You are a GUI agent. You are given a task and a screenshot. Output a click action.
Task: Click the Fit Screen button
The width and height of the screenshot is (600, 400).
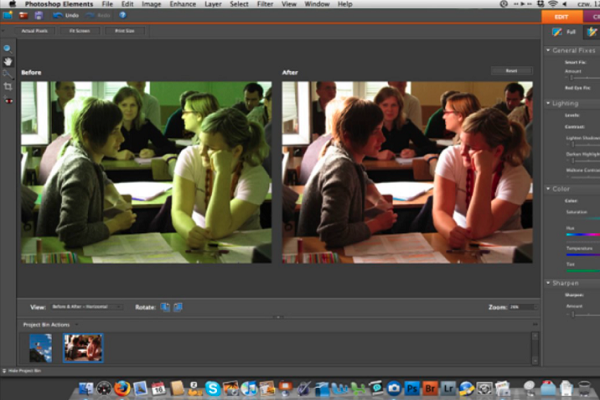pos(80,31)
